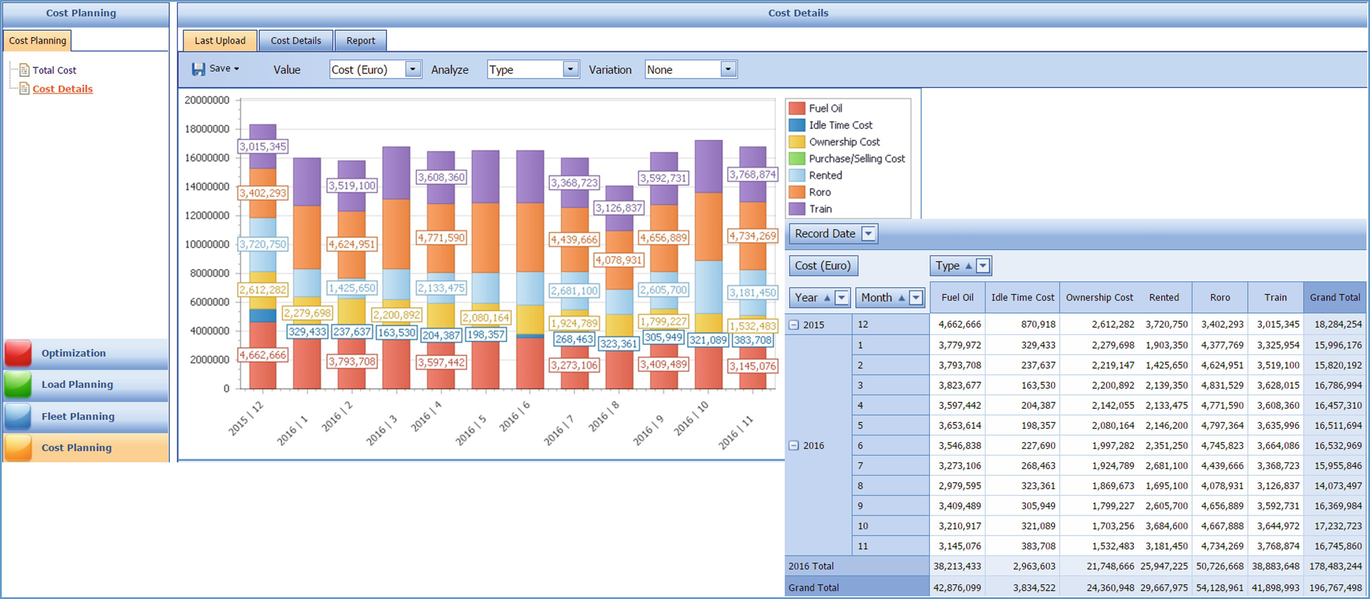Viewport: 1370px width, 599px height.
Task: Click the Cost (Euro) pivot field button
Action: [824, 266]
